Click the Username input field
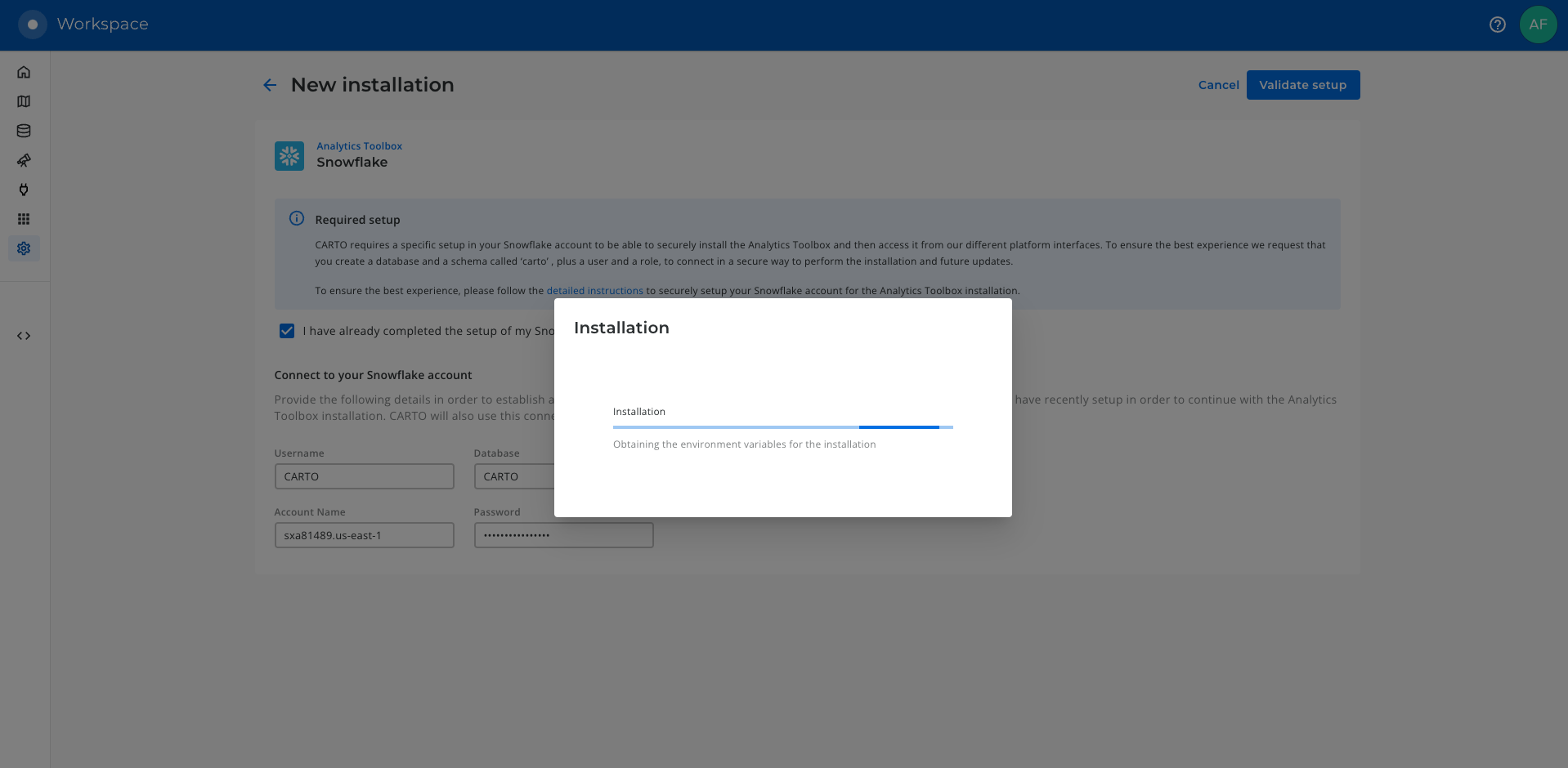This screenshot has width=1568, height=768. [x=364, y=476]
